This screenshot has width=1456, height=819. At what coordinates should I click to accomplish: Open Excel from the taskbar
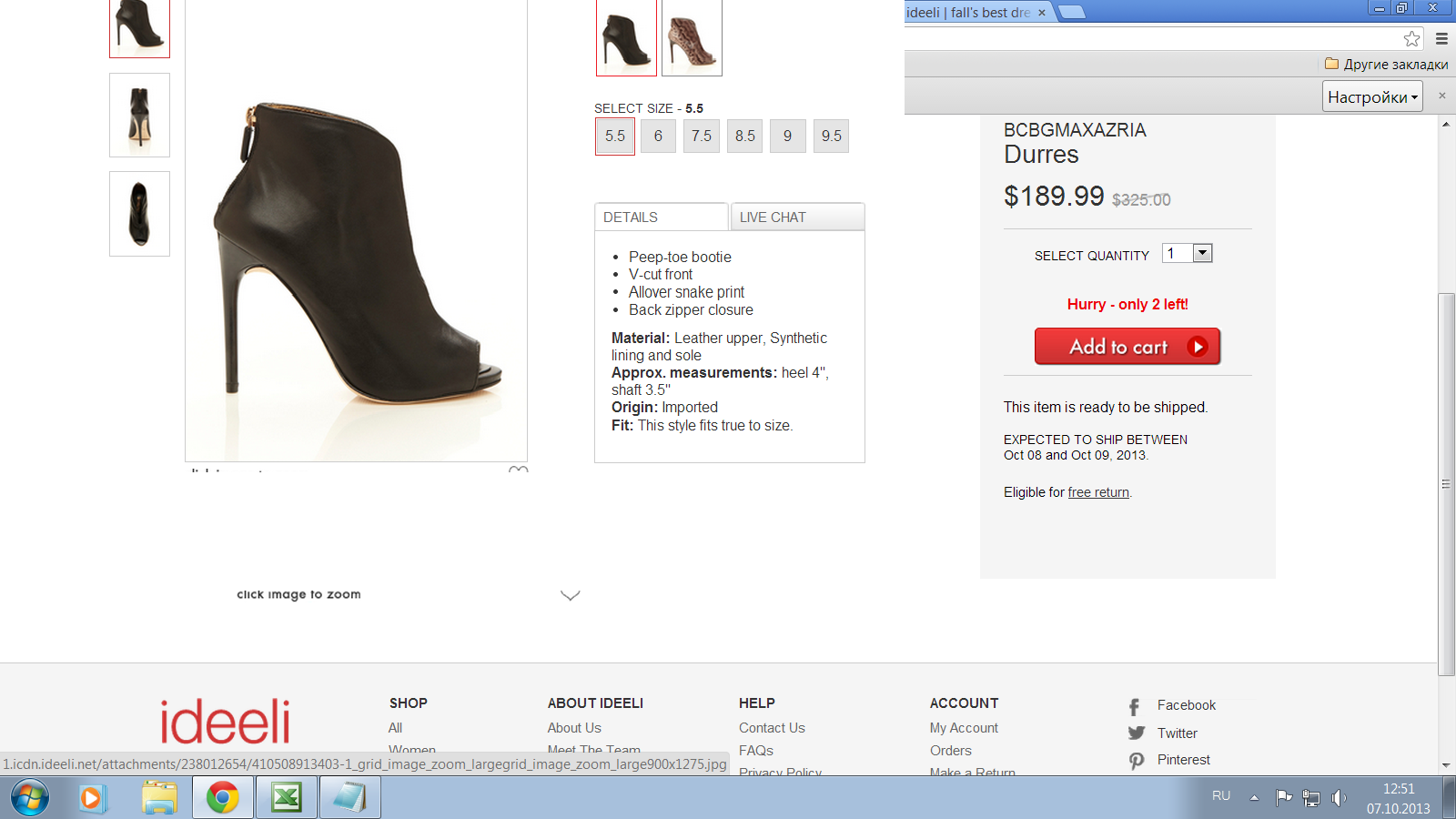(x=287, y=798)
